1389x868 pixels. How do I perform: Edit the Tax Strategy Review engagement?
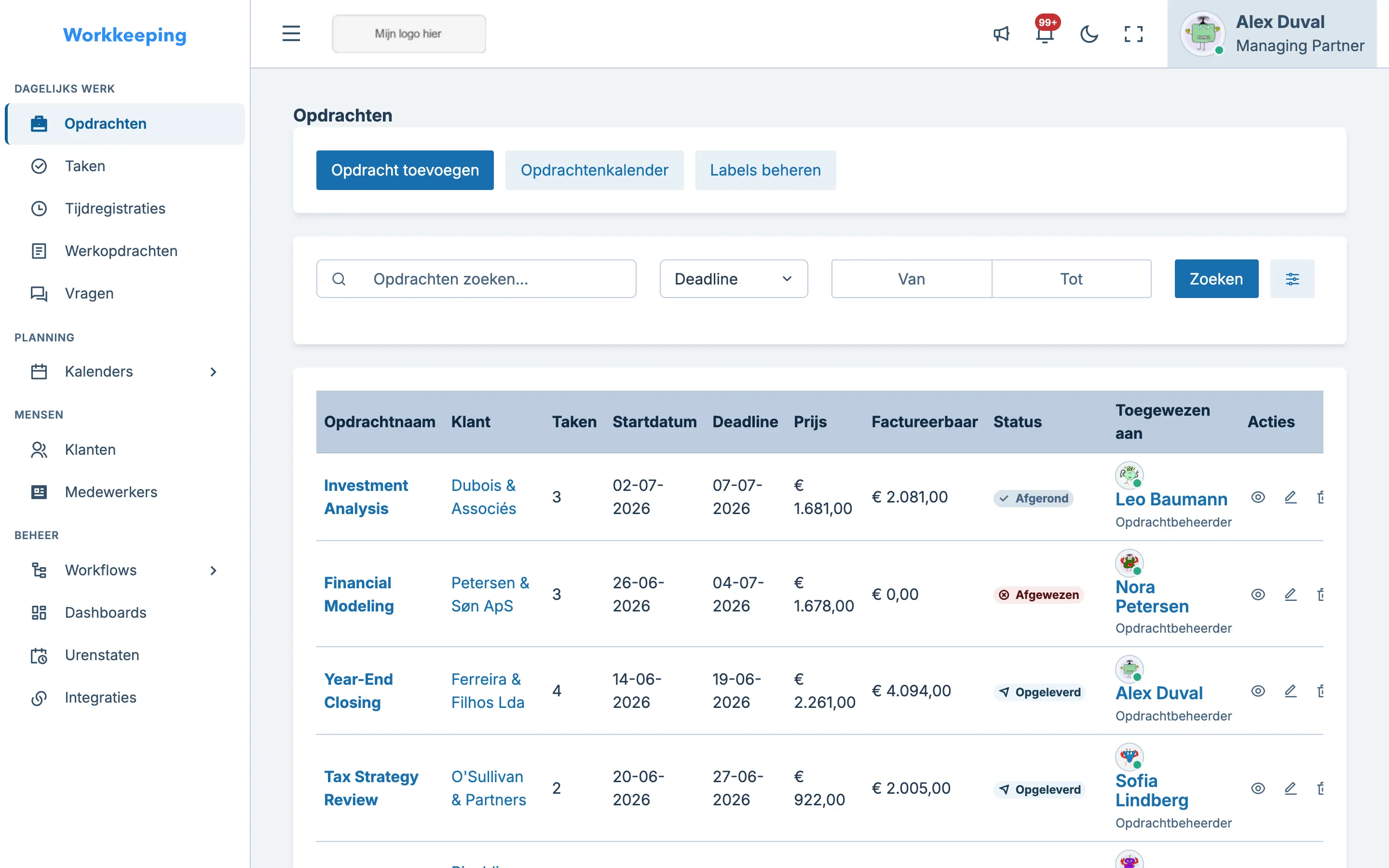(x=1290, y=788)
